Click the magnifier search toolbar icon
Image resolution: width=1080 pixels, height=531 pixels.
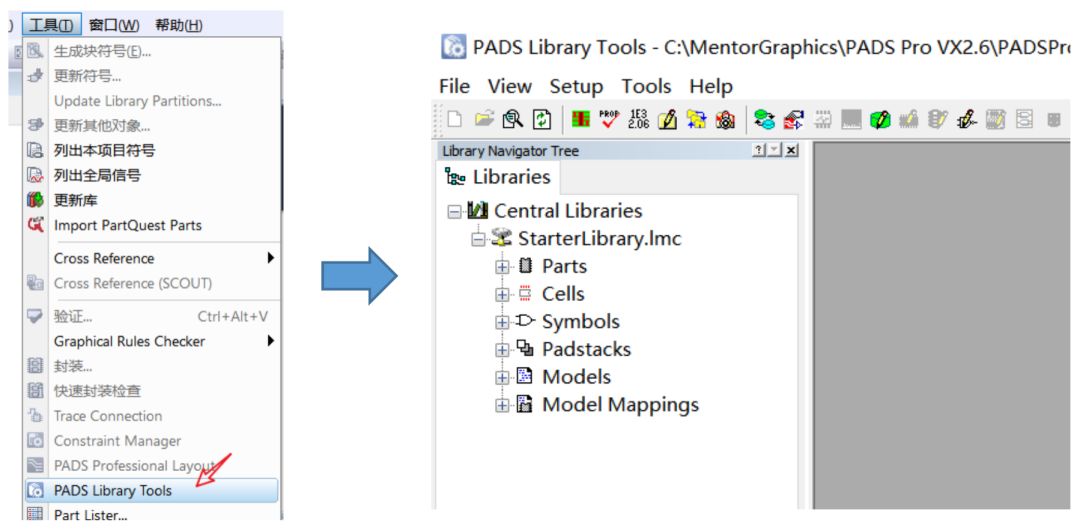(x=512, y=120)
